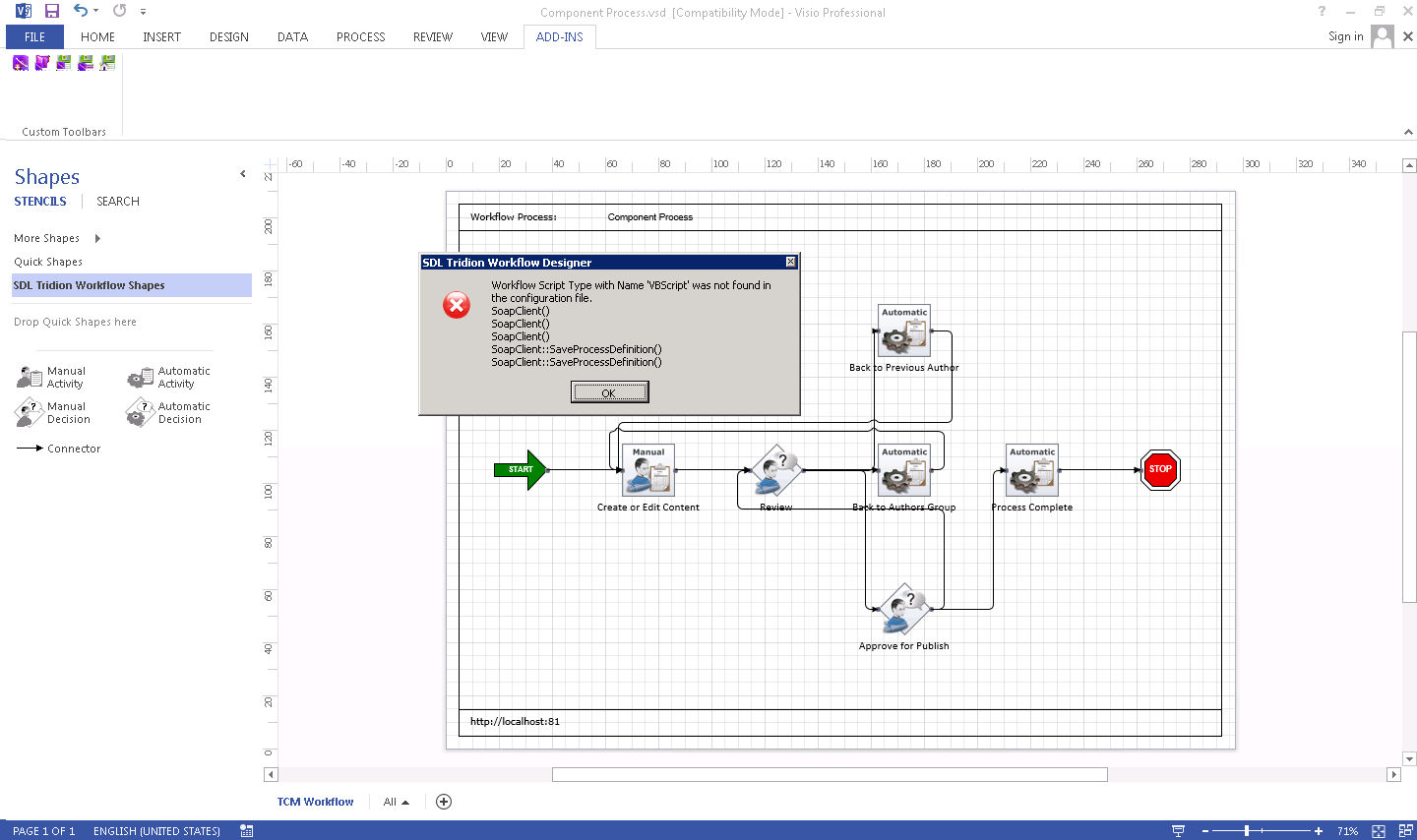Select Create or Edit Content manual activity shape
Screen dimensions: 1417x840
click(x=648, y=470)
